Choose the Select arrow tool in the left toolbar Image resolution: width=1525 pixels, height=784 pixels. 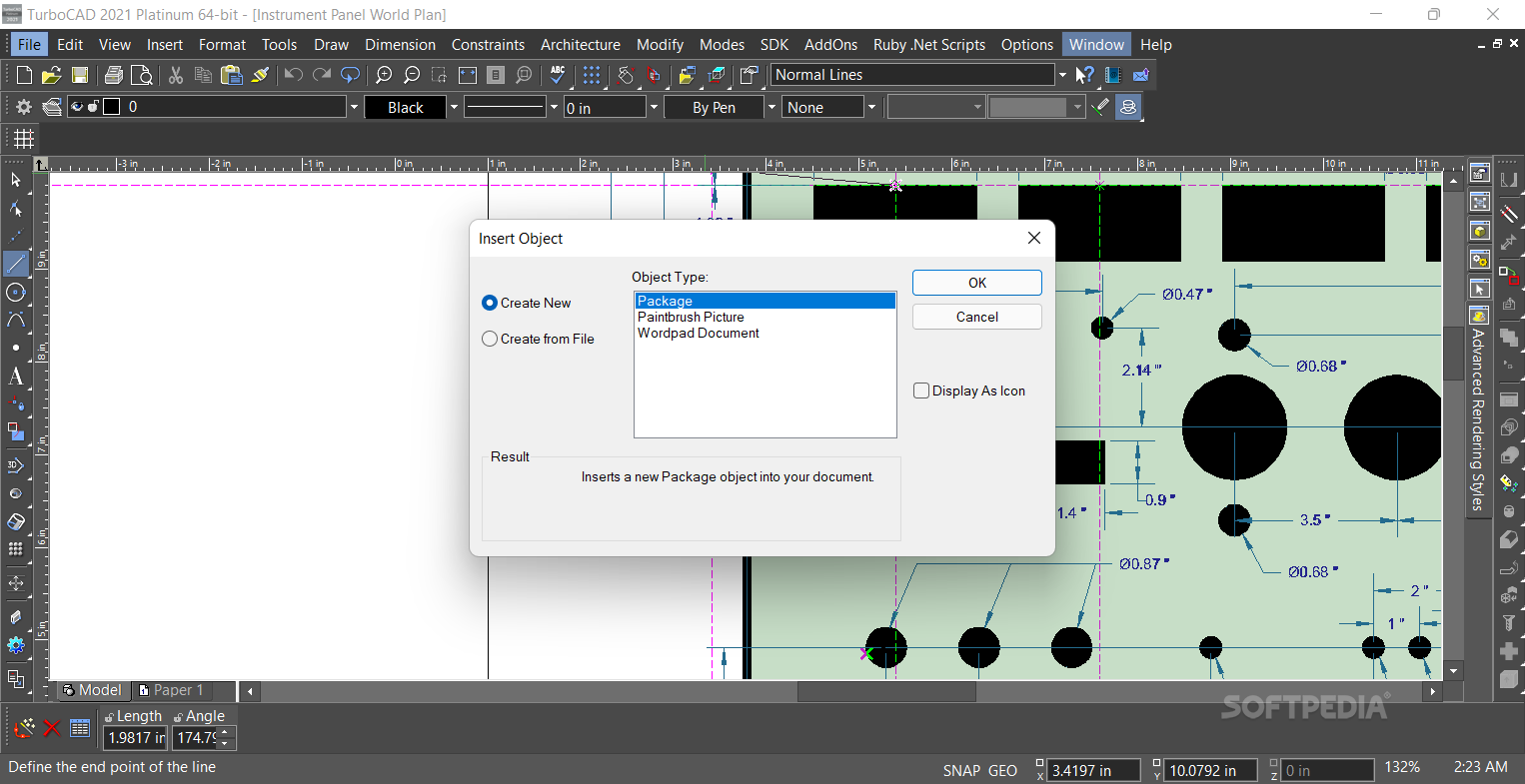click(x=16, y=180)
